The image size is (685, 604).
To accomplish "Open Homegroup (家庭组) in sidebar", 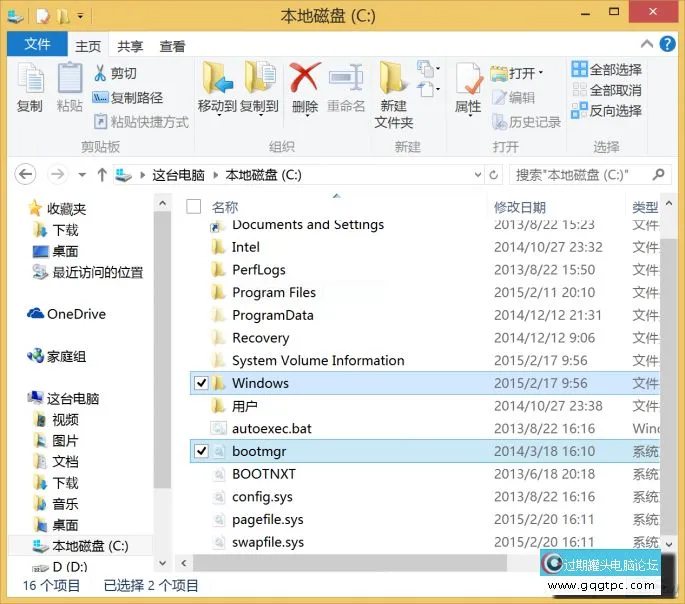I will pyautogui.click(x=57, y=356).
